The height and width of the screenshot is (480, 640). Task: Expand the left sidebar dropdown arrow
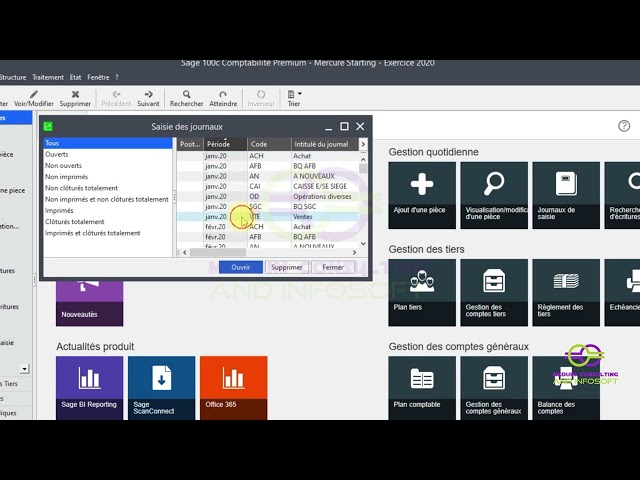pyautogui.click(x=24, y=369)
